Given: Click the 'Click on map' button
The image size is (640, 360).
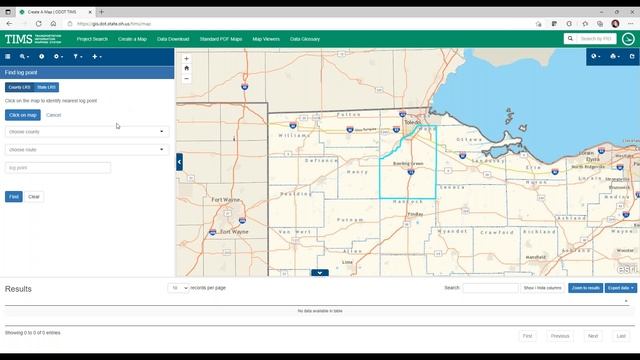Looking at the screenshot, I should point(23,115).
